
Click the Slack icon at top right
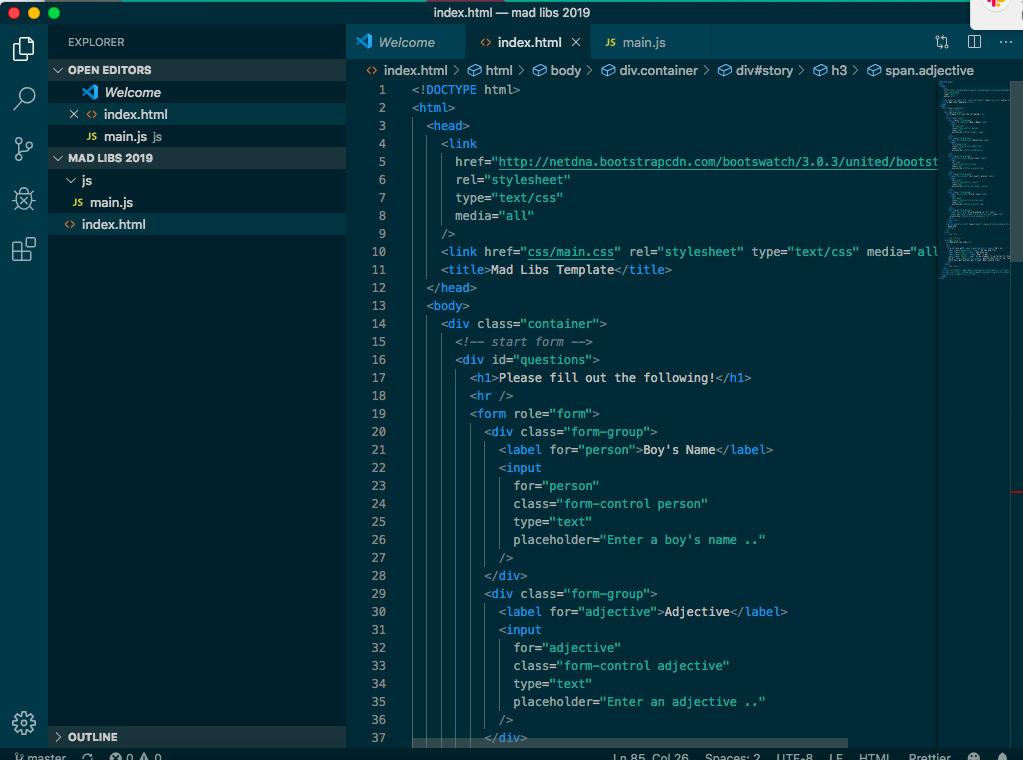pyautogui.click(x=996, y=7)
